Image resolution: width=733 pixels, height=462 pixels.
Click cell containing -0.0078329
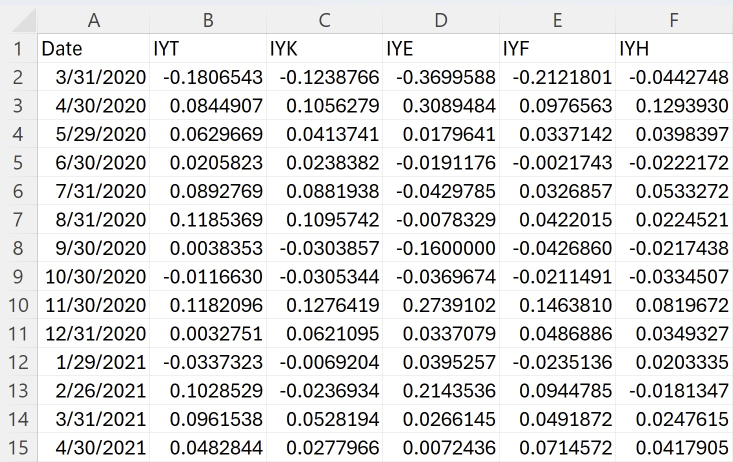tap(440, 219)
